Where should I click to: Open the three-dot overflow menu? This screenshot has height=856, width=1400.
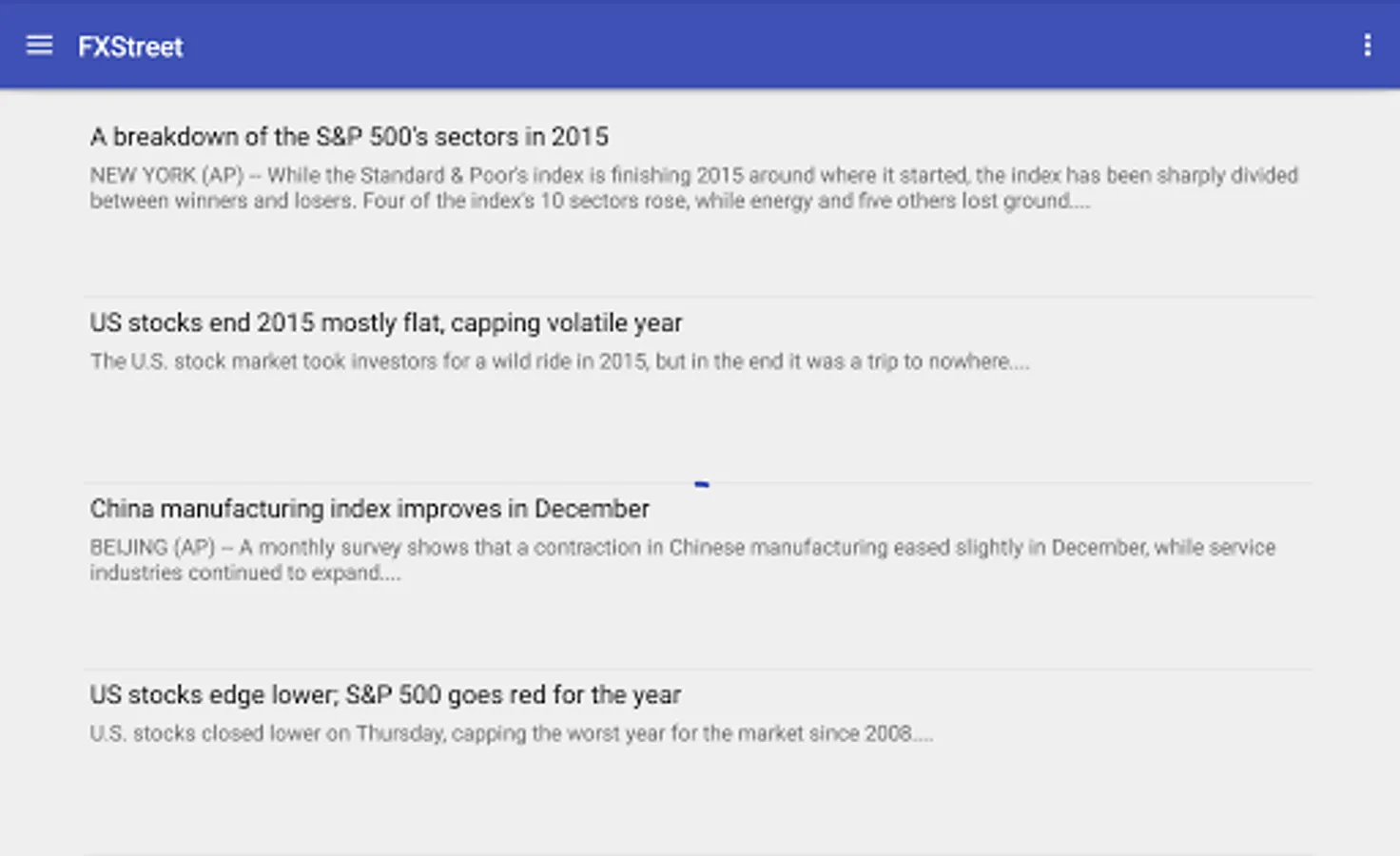1367,46
